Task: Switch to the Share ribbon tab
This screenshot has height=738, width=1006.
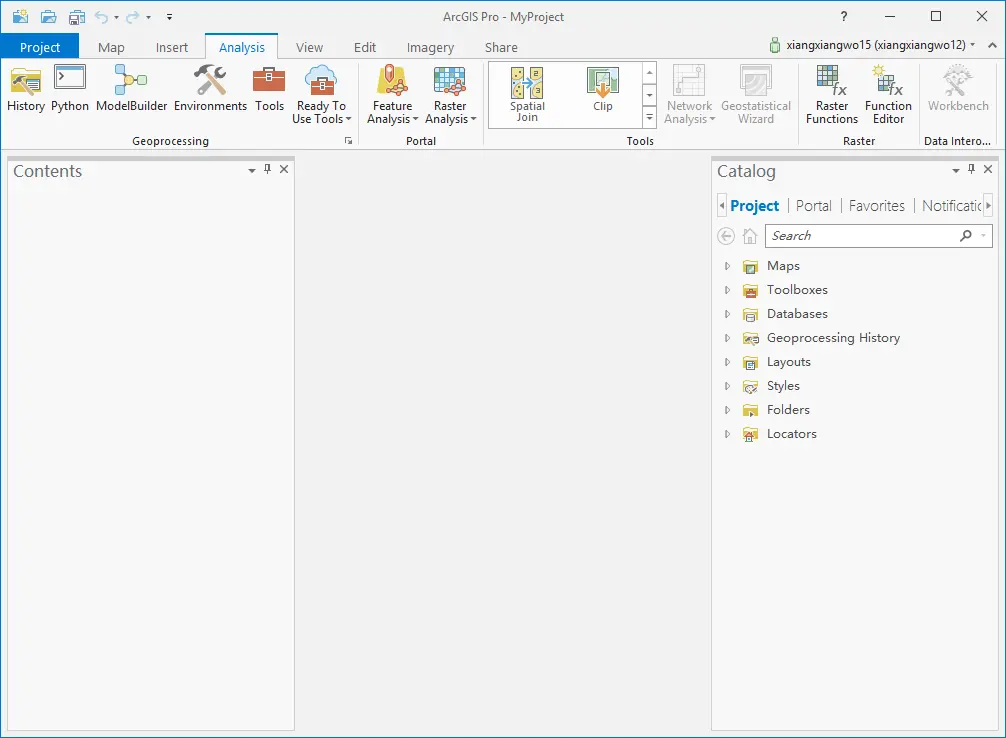Action: point(501,47)
